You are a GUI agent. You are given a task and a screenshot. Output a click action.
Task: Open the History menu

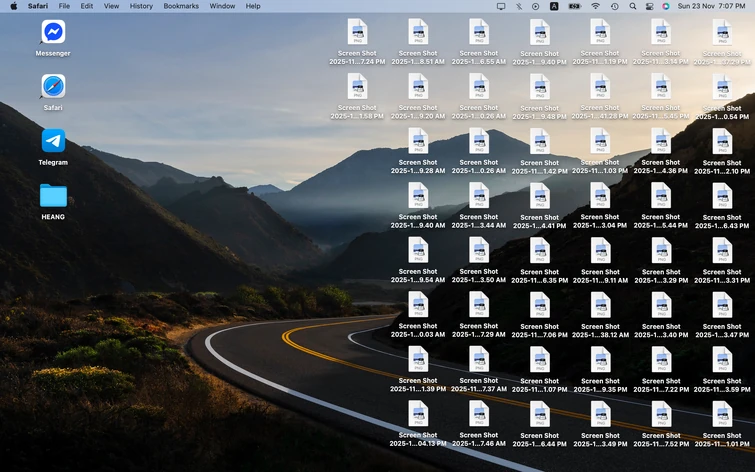(x=141, y=6)
